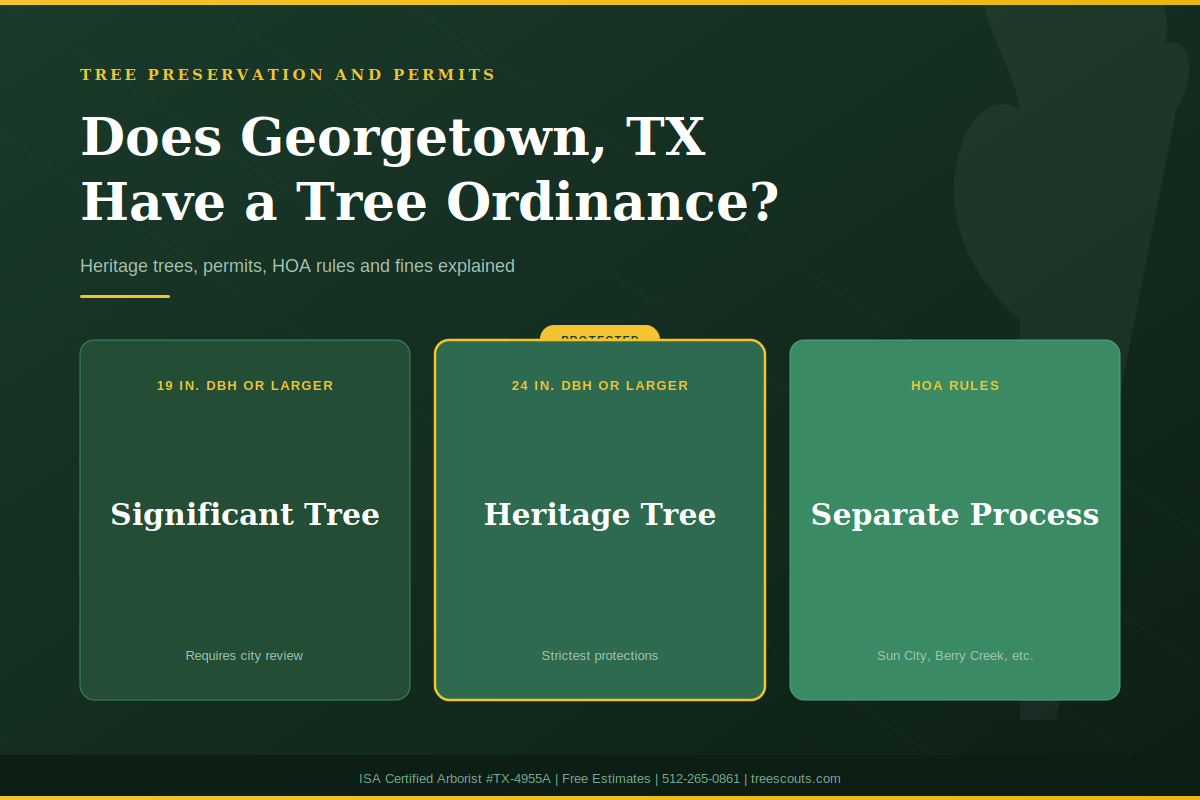
Task: Click the headline about Georgetown tree ordinance
Action: coord(430,168)
